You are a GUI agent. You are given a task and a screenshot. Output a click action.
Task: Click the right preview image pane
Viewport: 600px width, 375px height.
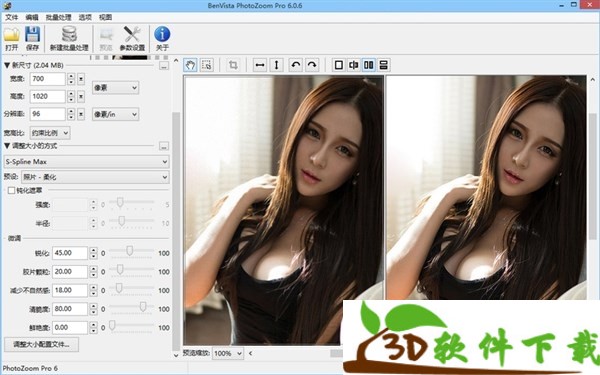486,188
